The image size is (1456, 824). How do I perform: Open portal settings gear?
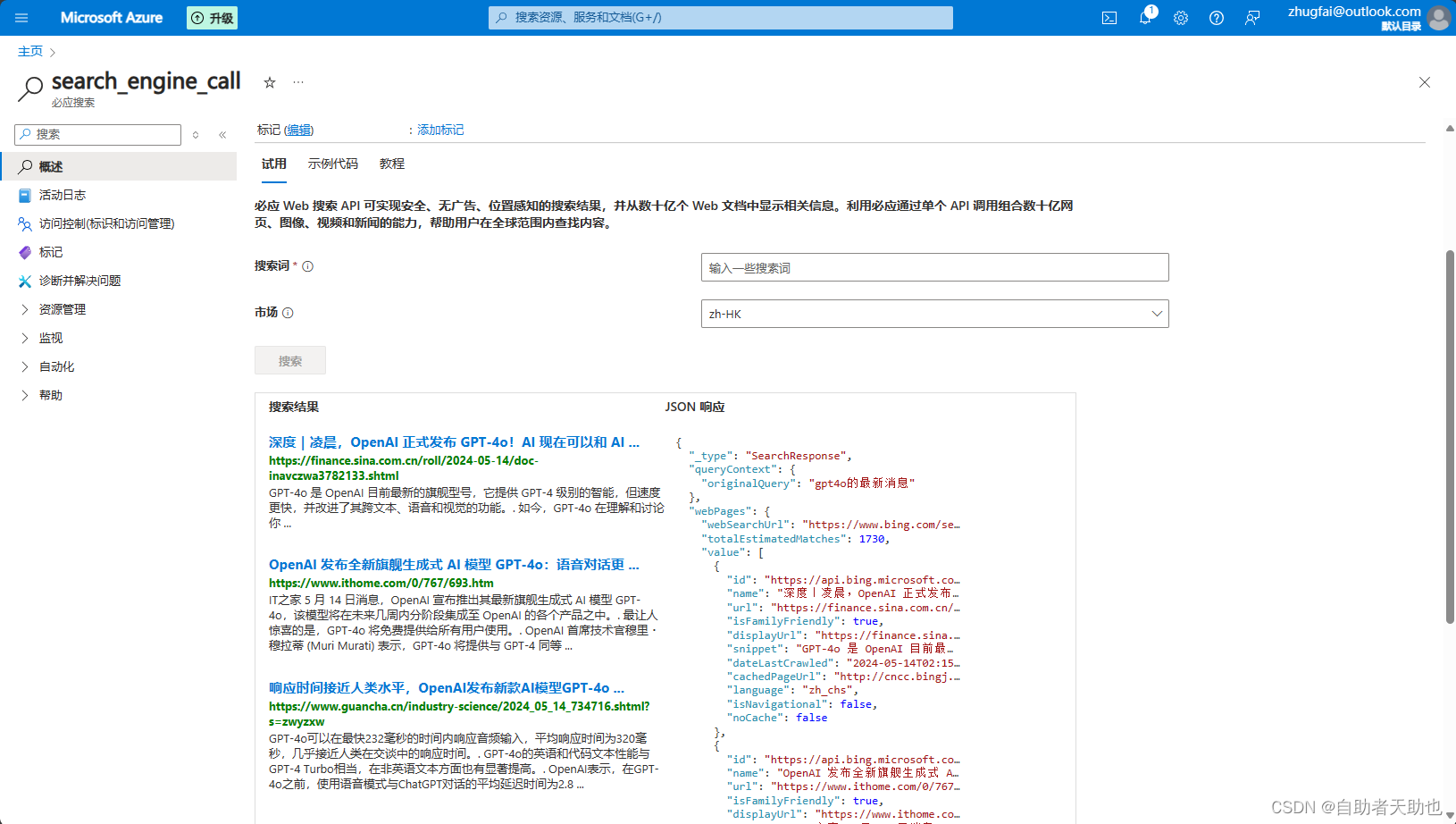click(x=1181, y=18)
